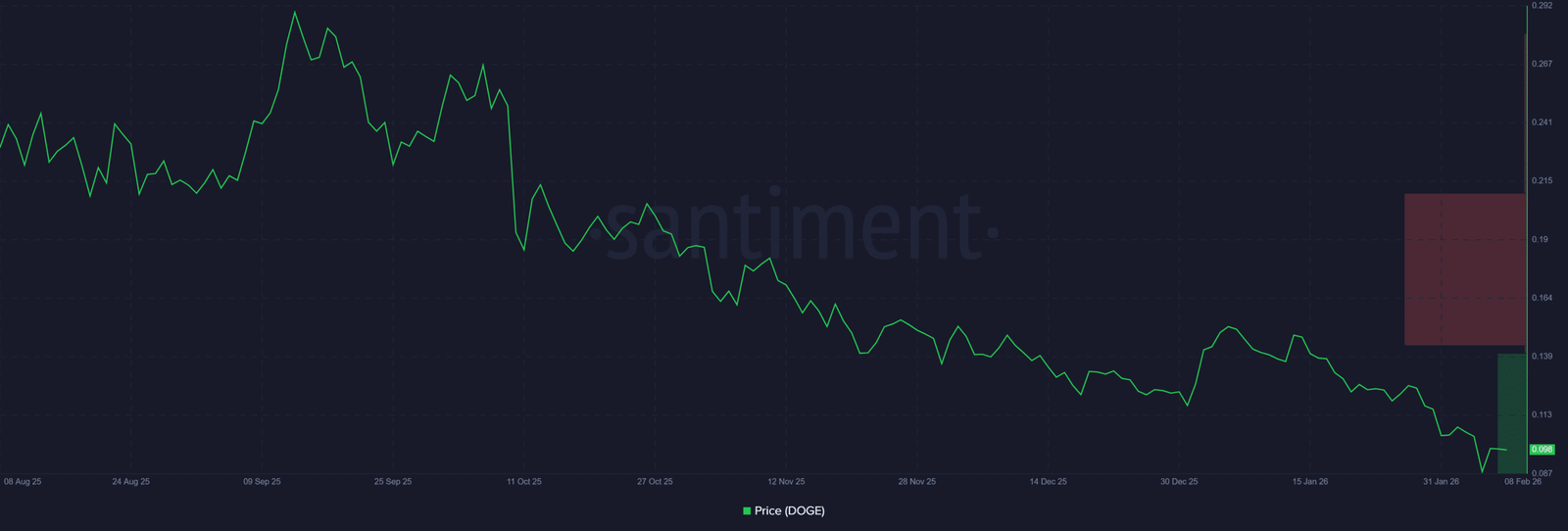Click the 08 Aug 25 date label
The width and height of the screenshot is (1568, 531).
point(23,482)
